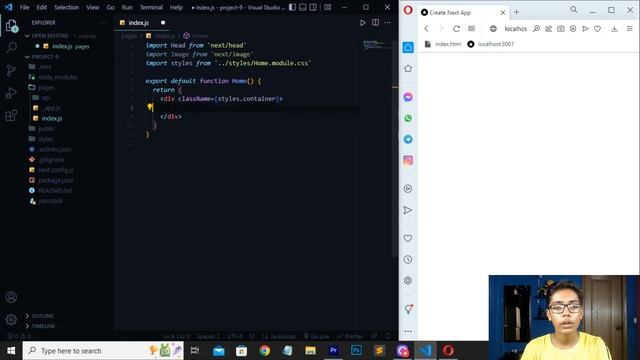Split the editor to the right

pyautogui.click(x=375, y=23)
